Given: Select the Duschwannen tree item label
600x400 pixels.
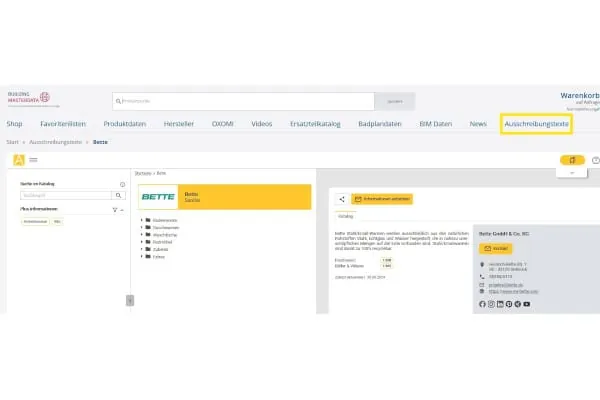Looking at the screenshot, I should [166, 228].
